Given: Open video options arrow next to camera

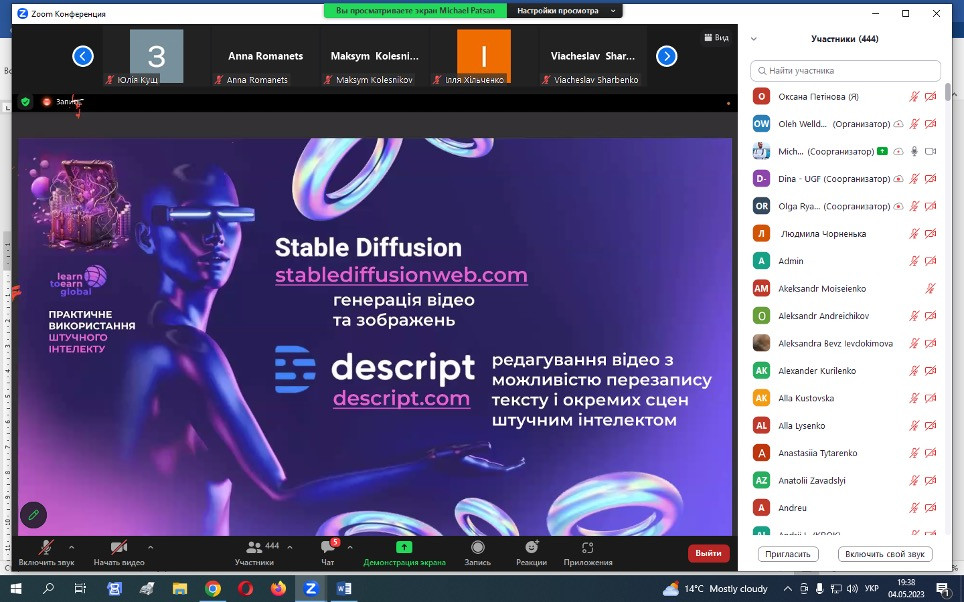Looking at the screenshot, I should 151,547.
